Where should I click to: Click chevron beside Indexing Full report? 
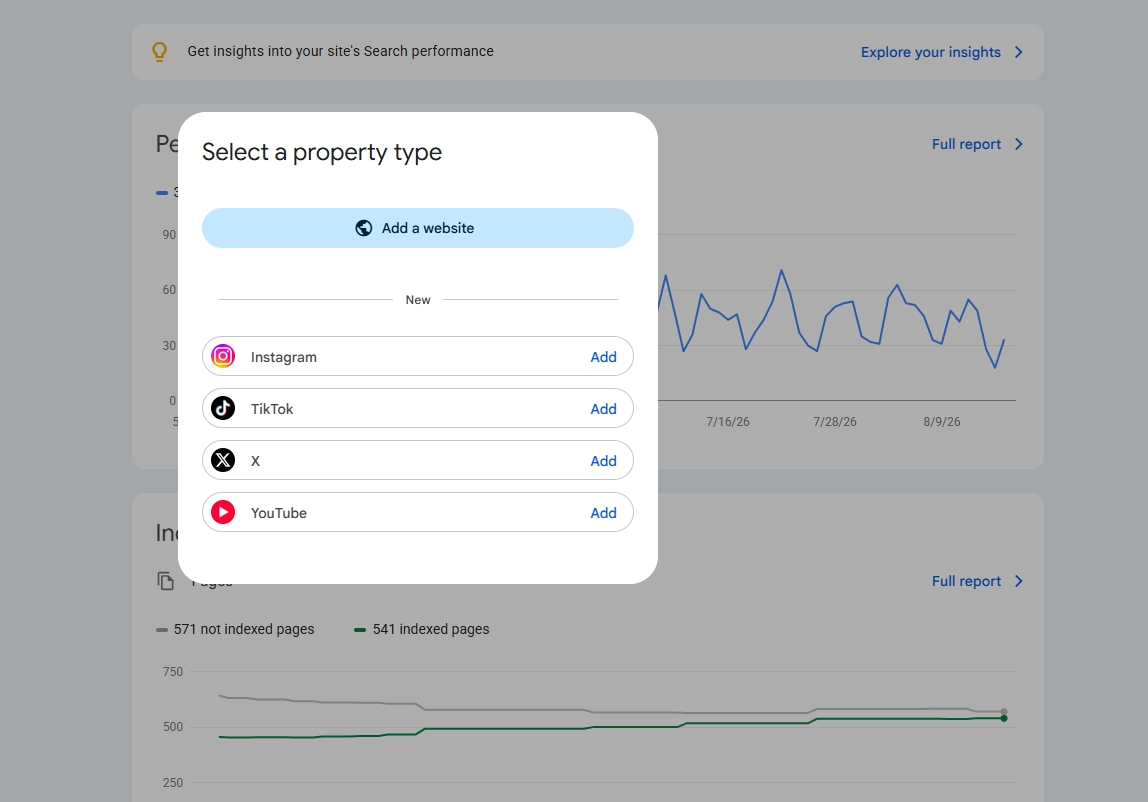click(x=1018, y=581)
